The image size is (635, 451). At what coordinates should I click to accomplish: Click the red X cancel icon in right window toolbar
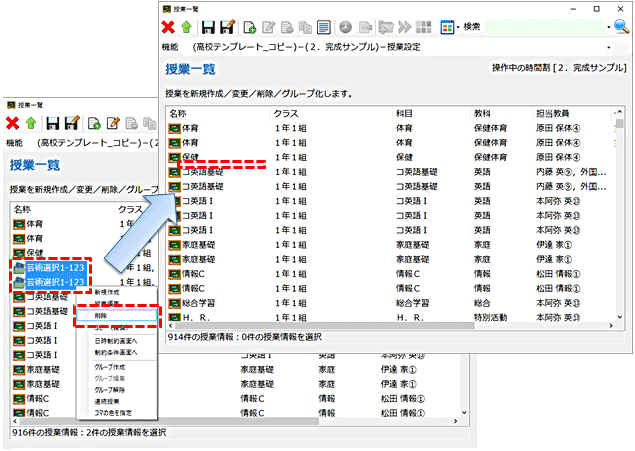[x=170, y=27]
